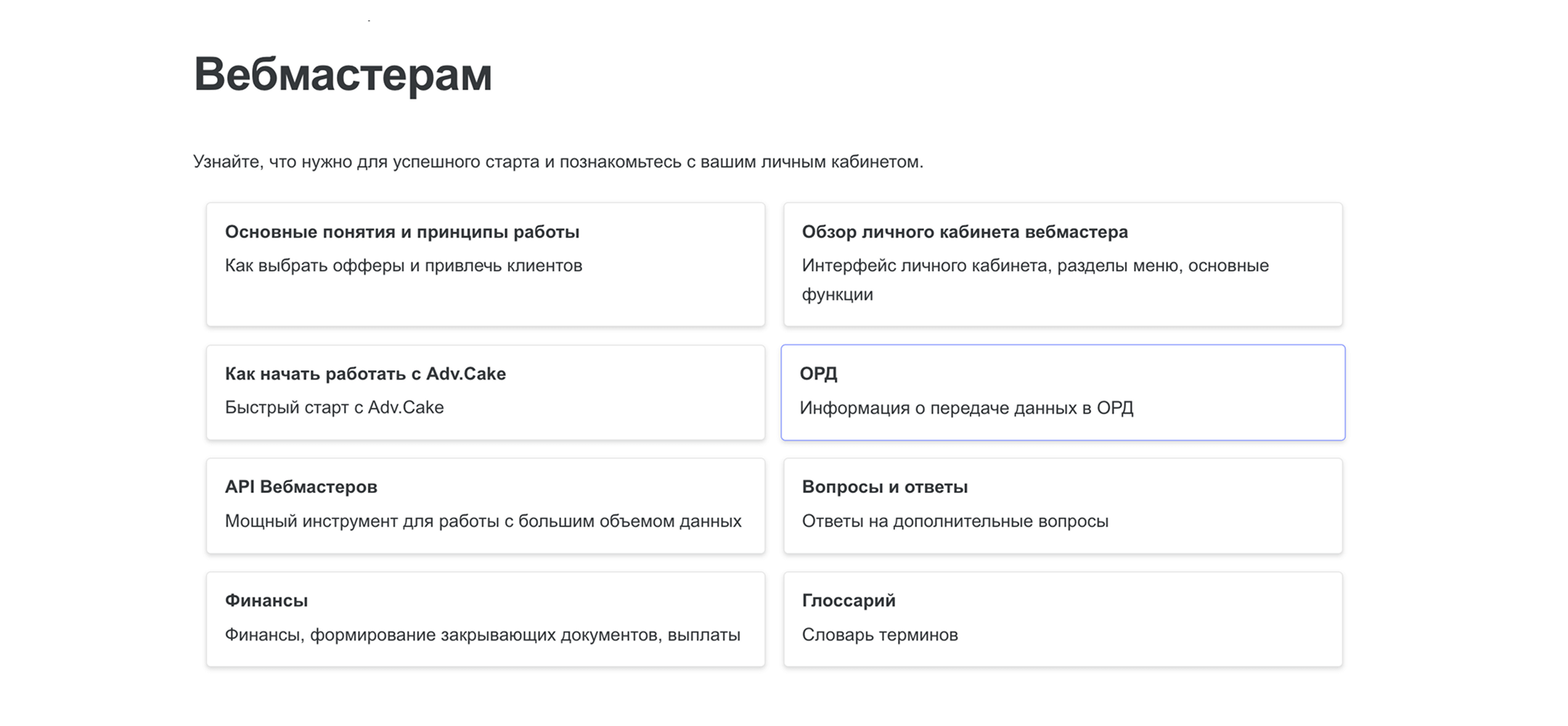Image resolution: width=1568 pixels, height=726 pixels.
Task: Open the "Глоссарий" card
Action: 848,600
